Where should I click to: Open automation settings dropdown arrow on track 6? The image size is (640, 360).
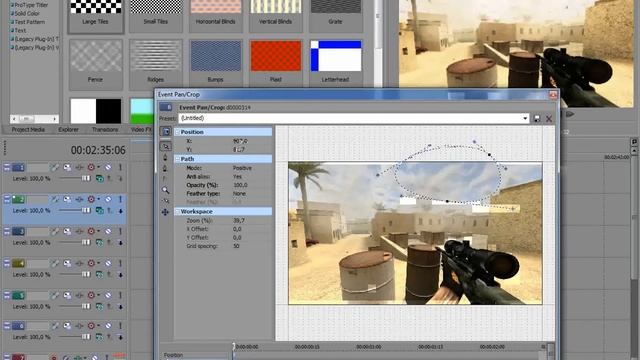click(x=98, y=326)
